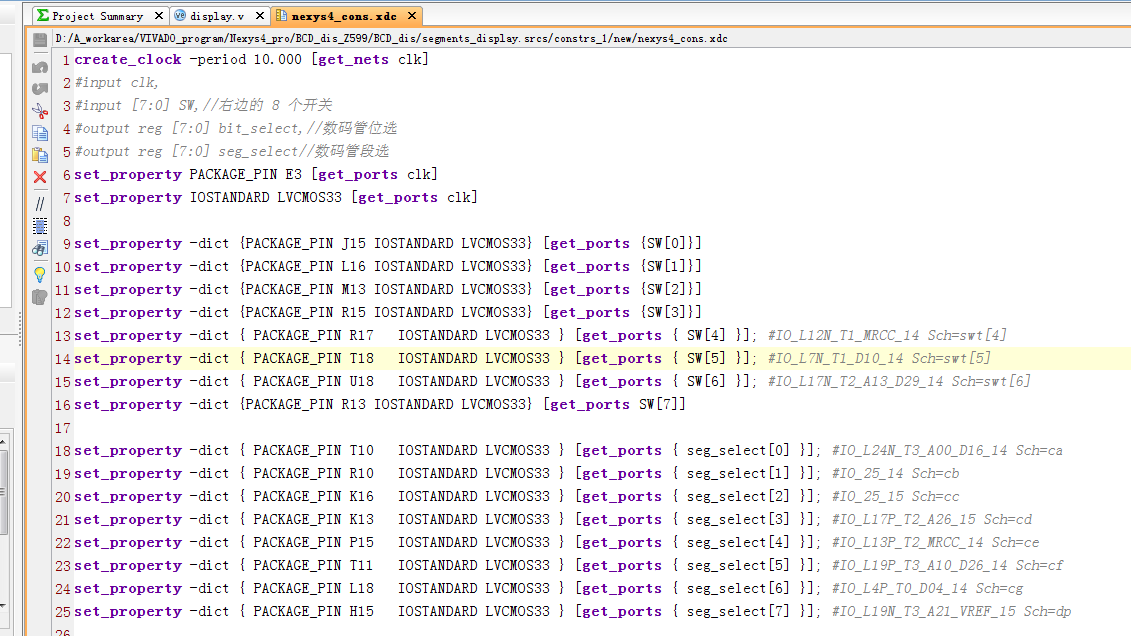Click 'PACKAGE_PIN H15' on line 25
The height and width of the screenshot is (636, 1131).
coord(313,613)
